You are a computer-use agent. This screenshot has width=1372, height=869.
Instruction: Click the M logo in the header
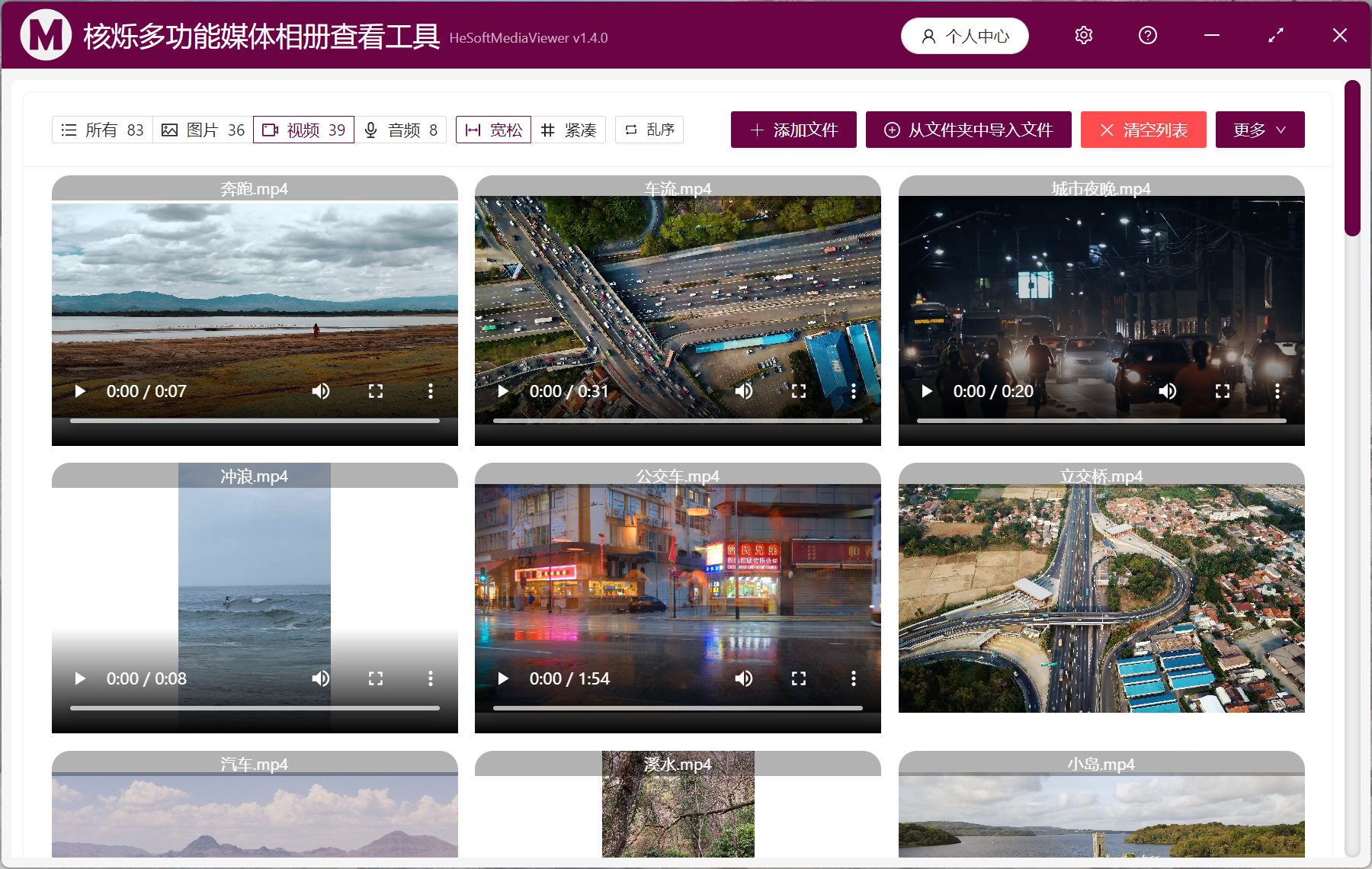45,35
